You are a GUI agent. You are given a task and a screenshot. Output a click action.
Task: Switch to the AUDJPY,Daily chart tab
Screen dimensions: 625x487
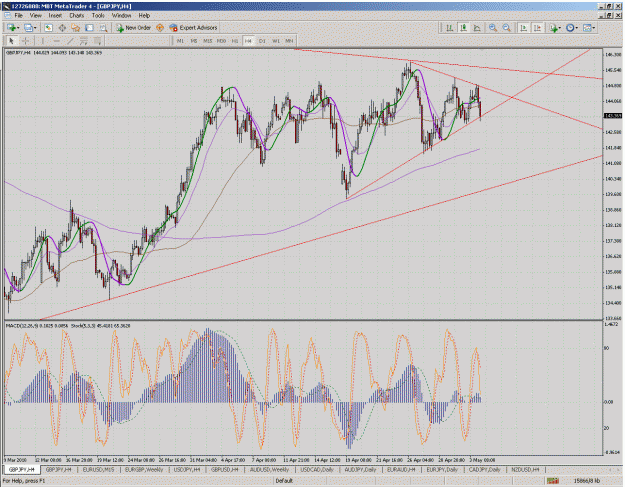pos(360,470)
